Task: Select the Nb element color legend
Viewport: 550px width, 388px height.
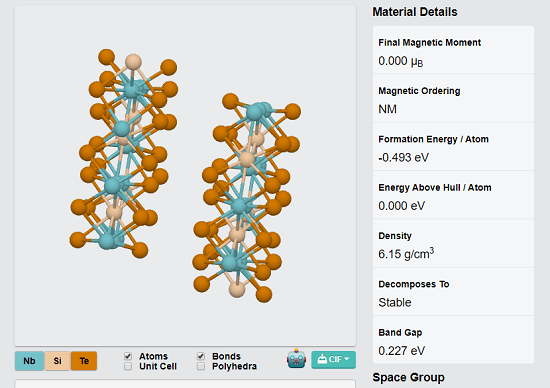Action: coord(29,361)
